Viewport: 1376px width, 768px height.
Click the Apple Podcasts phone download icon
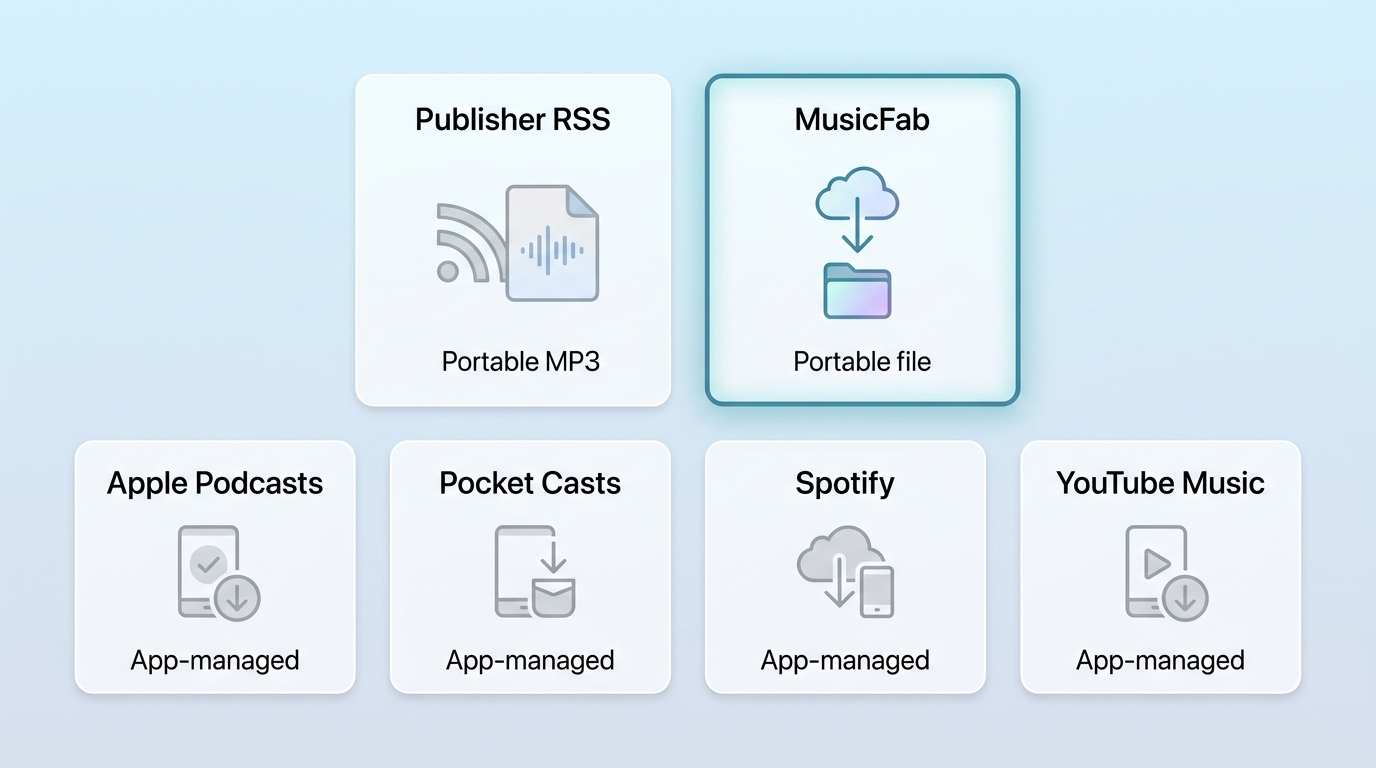(x=218, y=573)
